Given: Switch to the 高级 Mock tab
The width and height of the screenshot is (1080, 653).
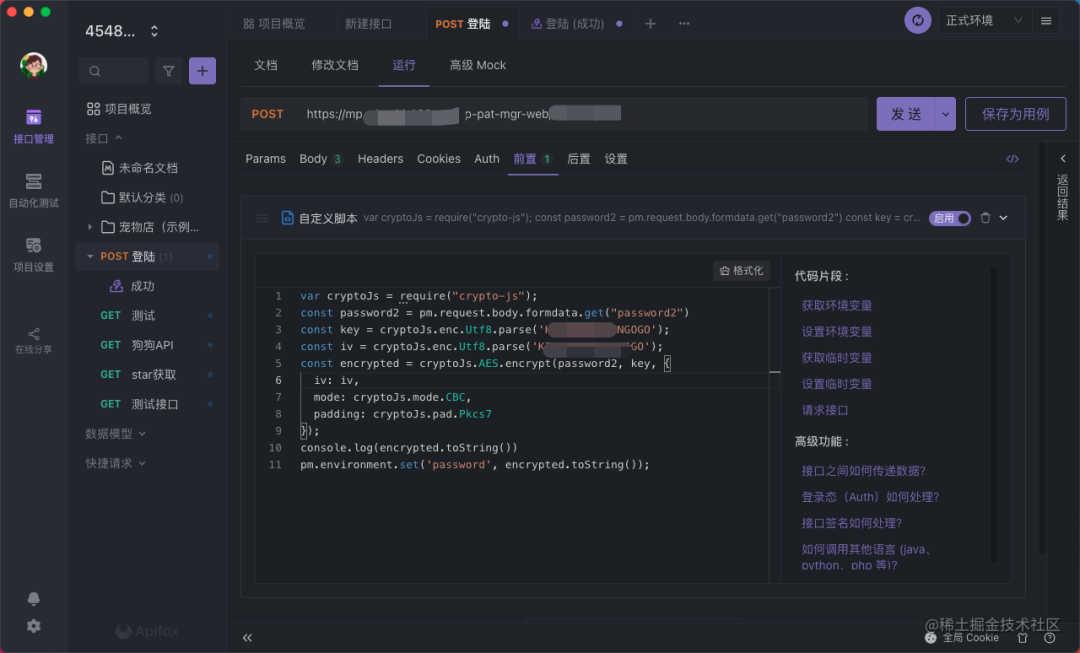Looking at the screenshot, I should click(x=477, y=65).
